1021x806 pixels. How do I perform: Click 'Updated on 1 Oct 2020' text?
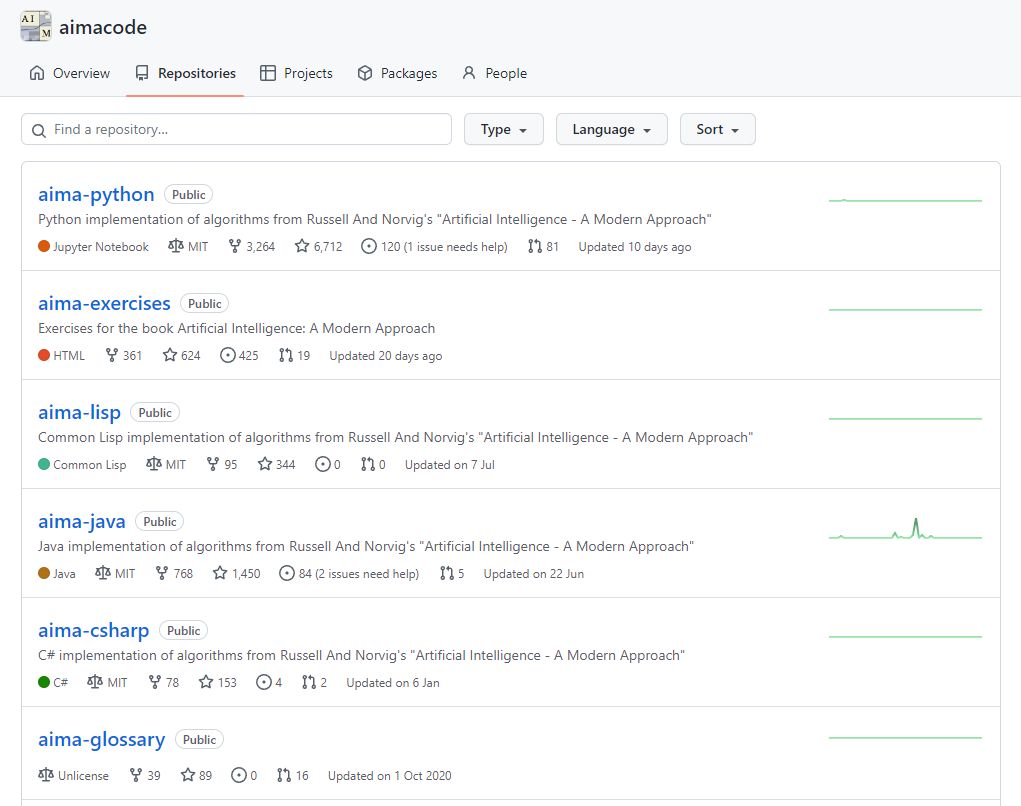tap(389, 775)
